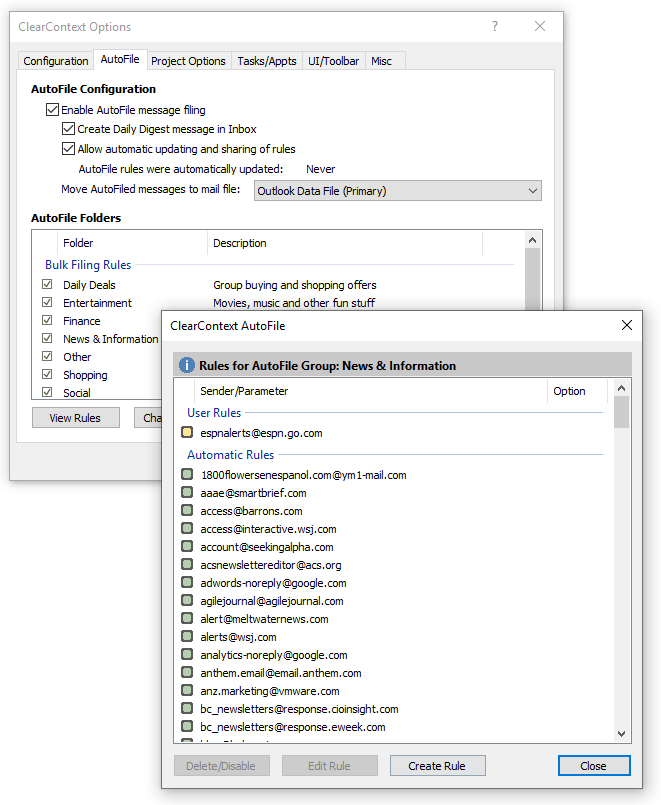The image size is (661, 805).
Task: Open the Project Options tab
Action: [188, 61]
